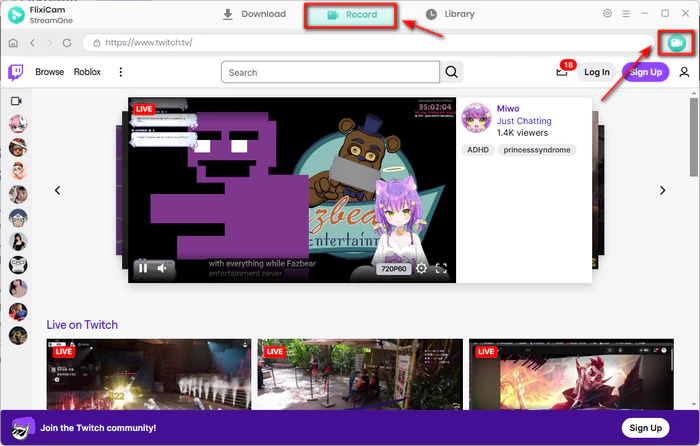Image resolution: width=700 pixels, height=446 pixels.
Task: Focus the Twitch Search field
Action: [330, 72]
